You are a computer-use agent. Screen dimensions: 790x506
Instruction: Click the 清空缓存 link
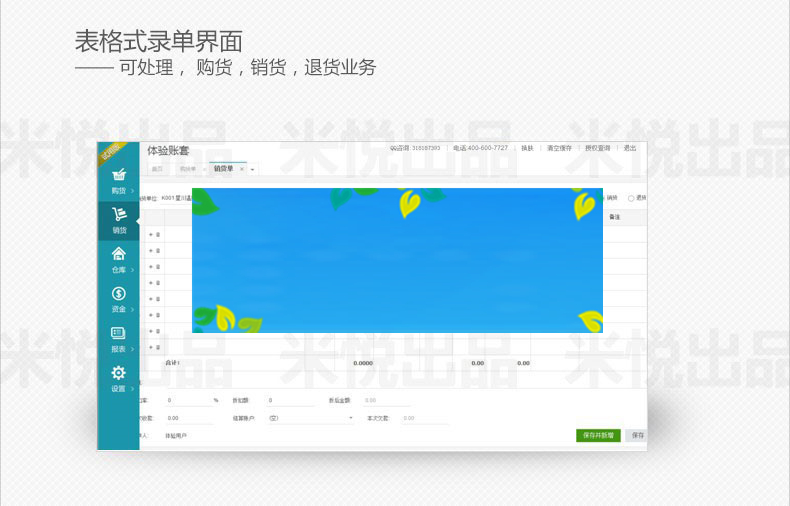click(559, 148)
